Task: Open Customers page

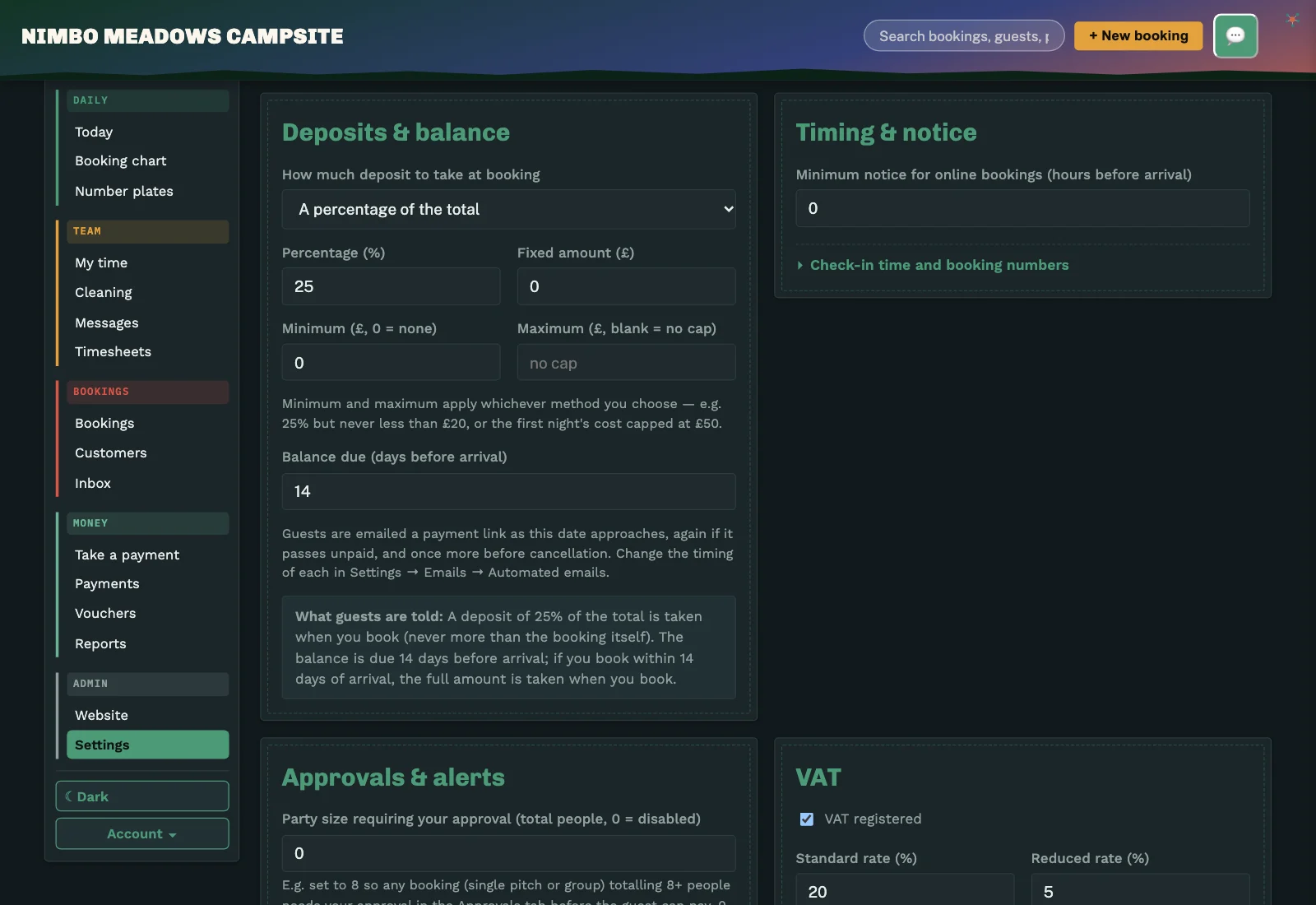Action: coord(147,452)
